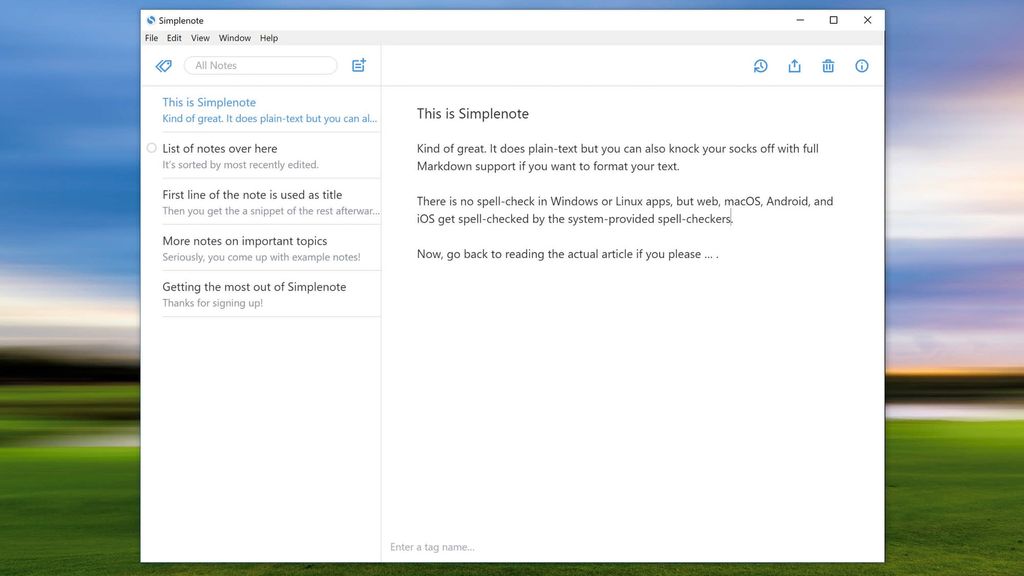This screenshot has height=576, width=1024.
Task: Create a new note
Action: (x=358, y=65)
